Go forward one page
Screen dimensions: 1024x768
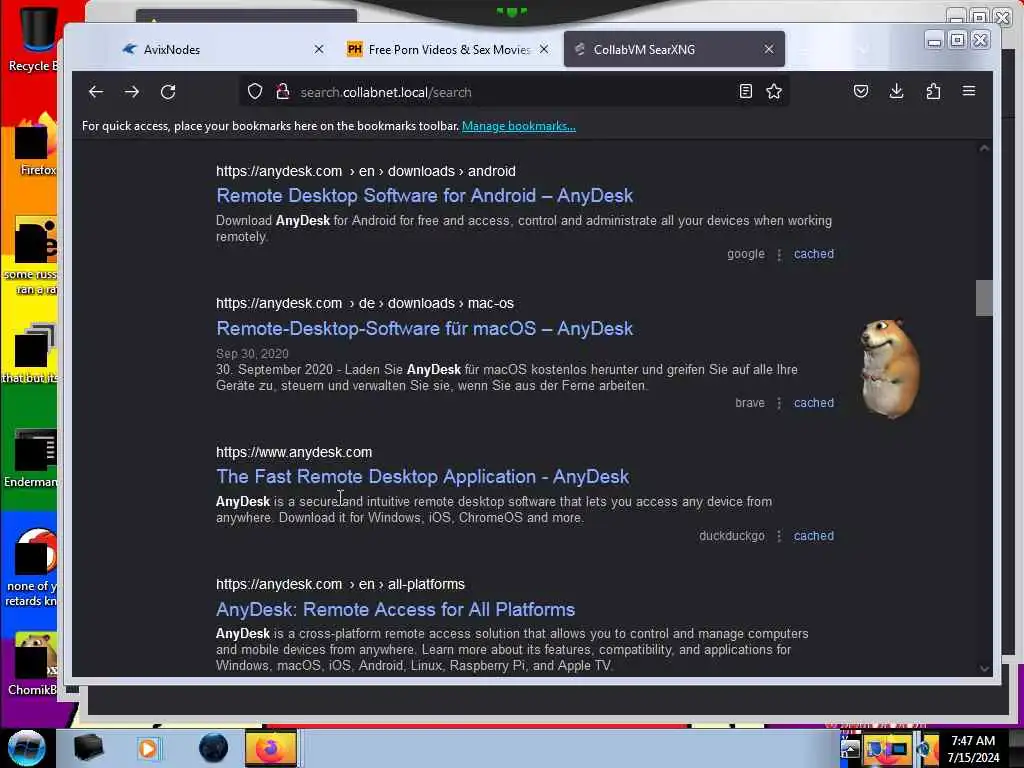click(x=132, y=92)
